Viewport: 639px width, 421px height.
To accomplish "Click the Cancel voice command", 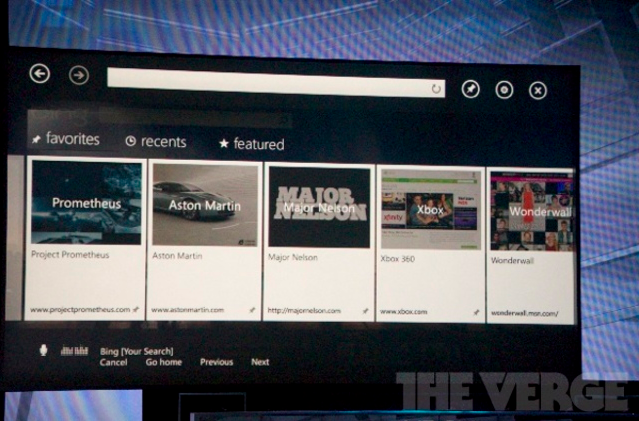I will (x=113, y=362).
